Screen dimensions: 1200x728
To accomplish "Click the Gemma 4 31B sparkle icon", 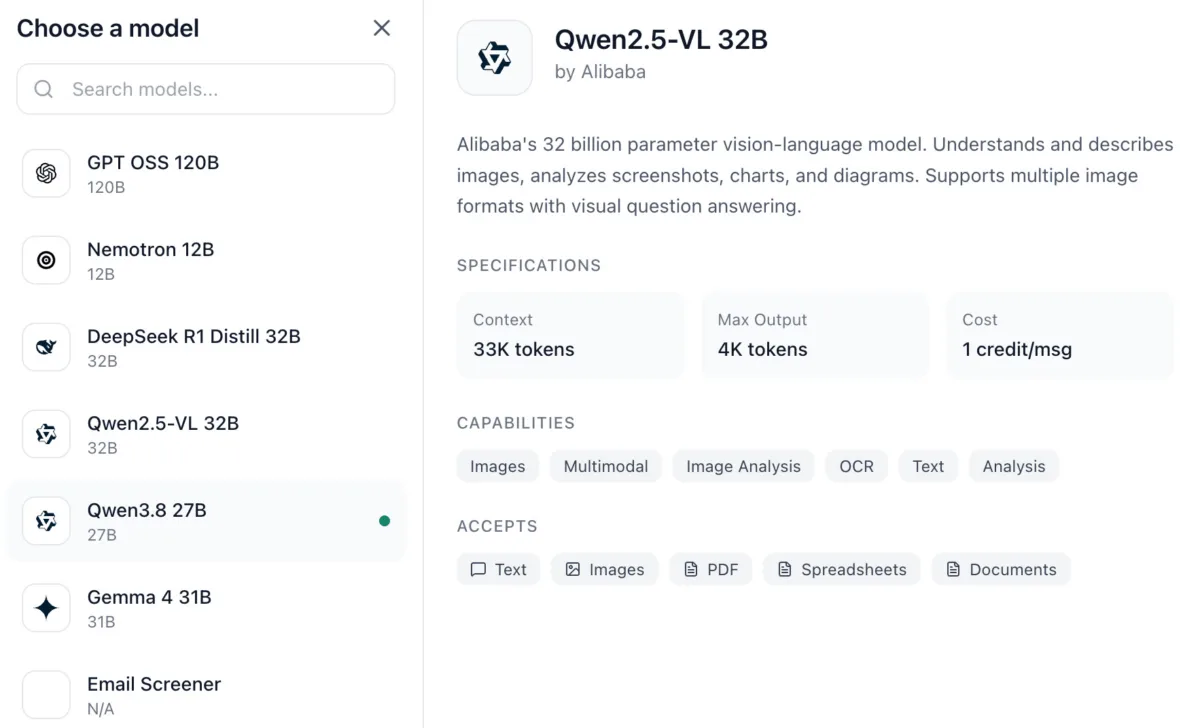I will pyautogui.click(x=46, y=608).
